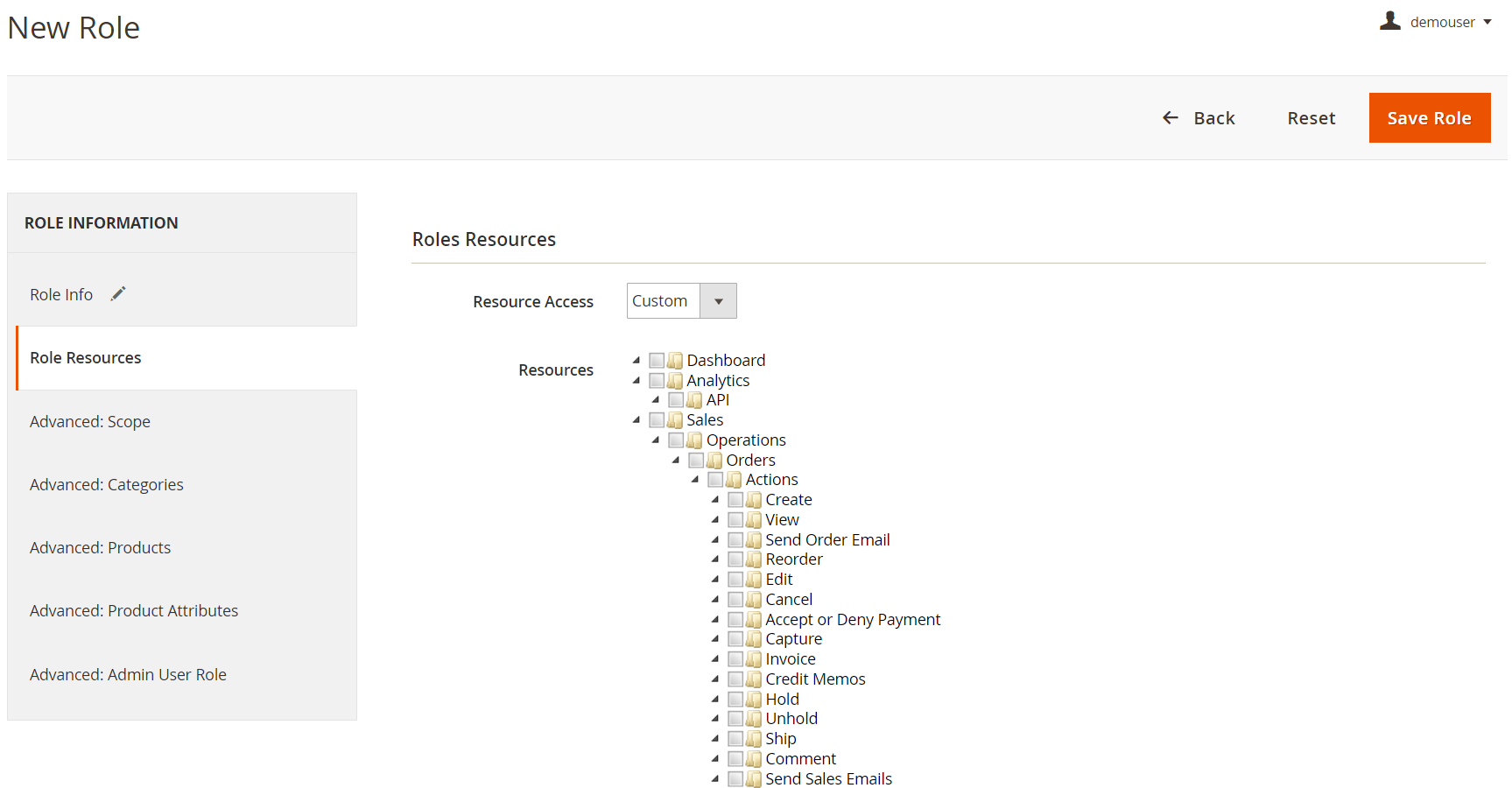Screen dimensions: 1512x788
Task: Click the Send Sales Emails label
Action: click(x=828, y=779)
